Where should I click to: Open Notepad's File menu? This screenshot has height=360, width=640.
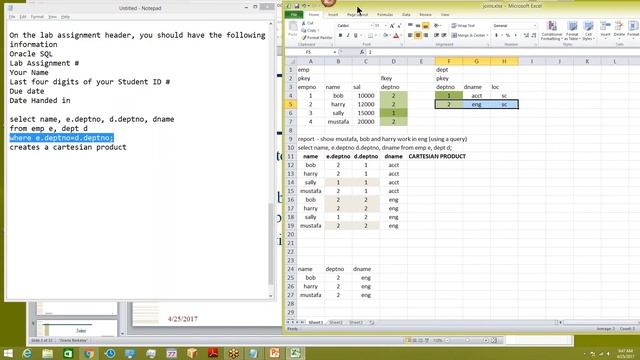pyautogui.click(x=12, y=17)
